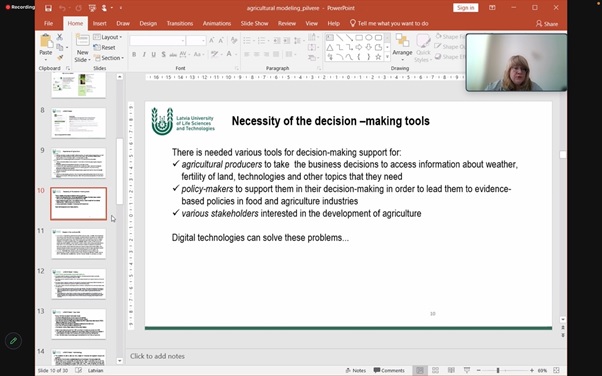Click the bullets list icon
This screenshot has height=376, width=602.
click(x=248, y=40)
